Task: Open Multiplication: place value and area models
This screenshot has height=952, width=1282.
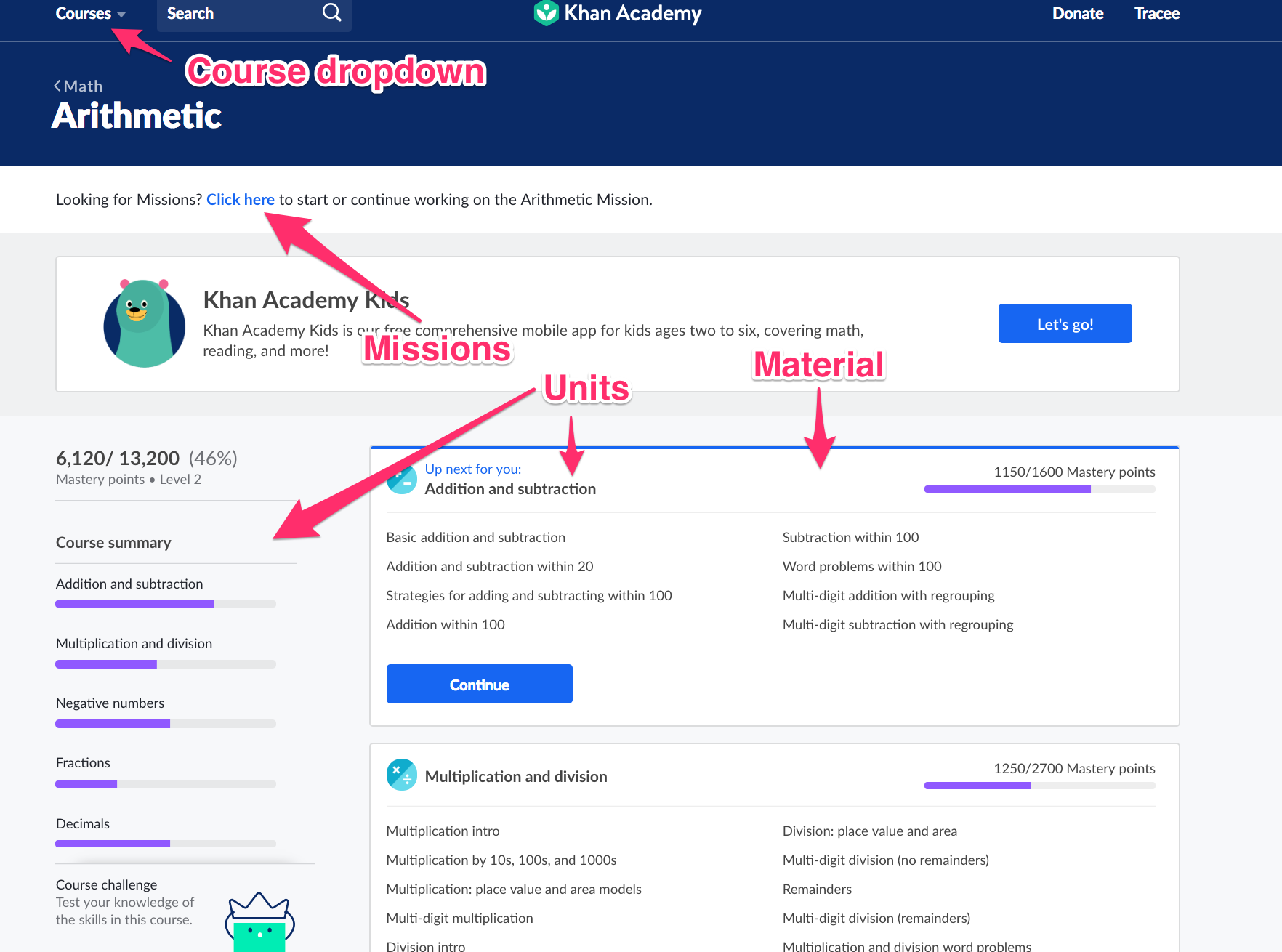Action: (x=514, y=889)
